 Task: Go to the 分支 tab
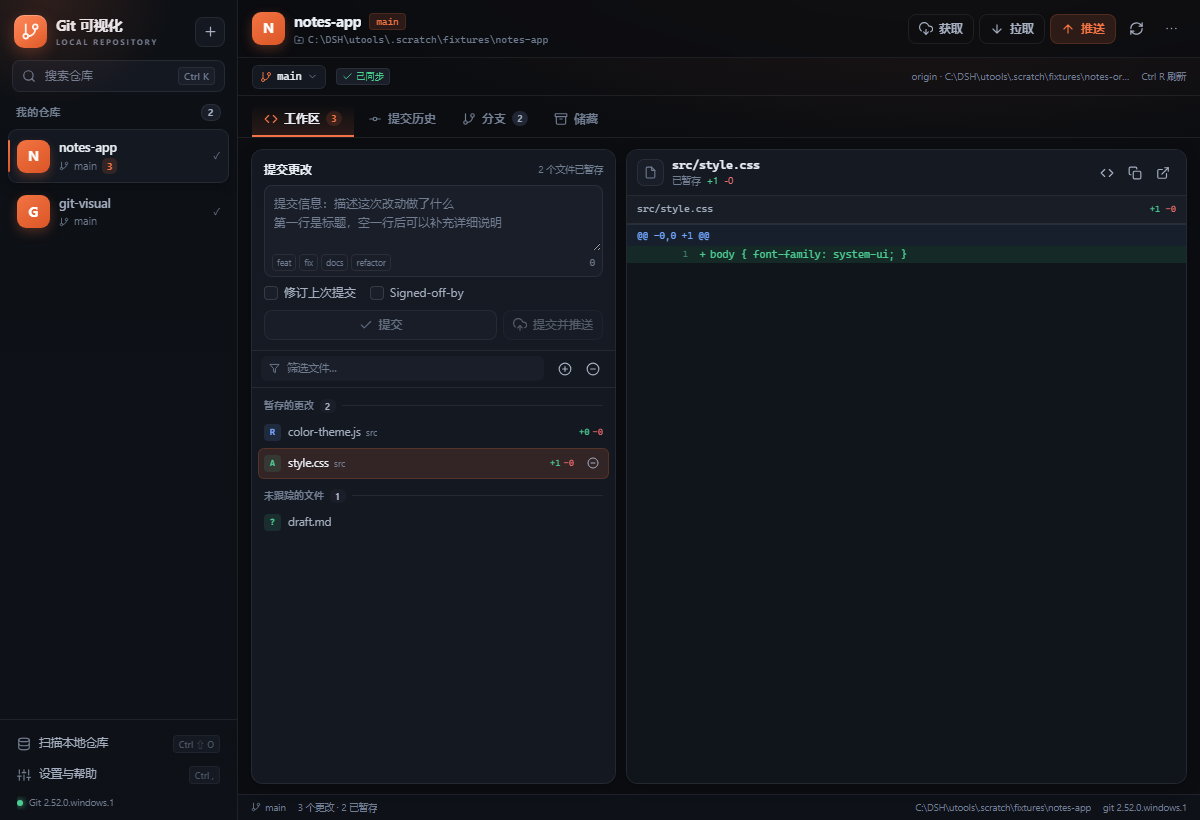tap(495, 119)
